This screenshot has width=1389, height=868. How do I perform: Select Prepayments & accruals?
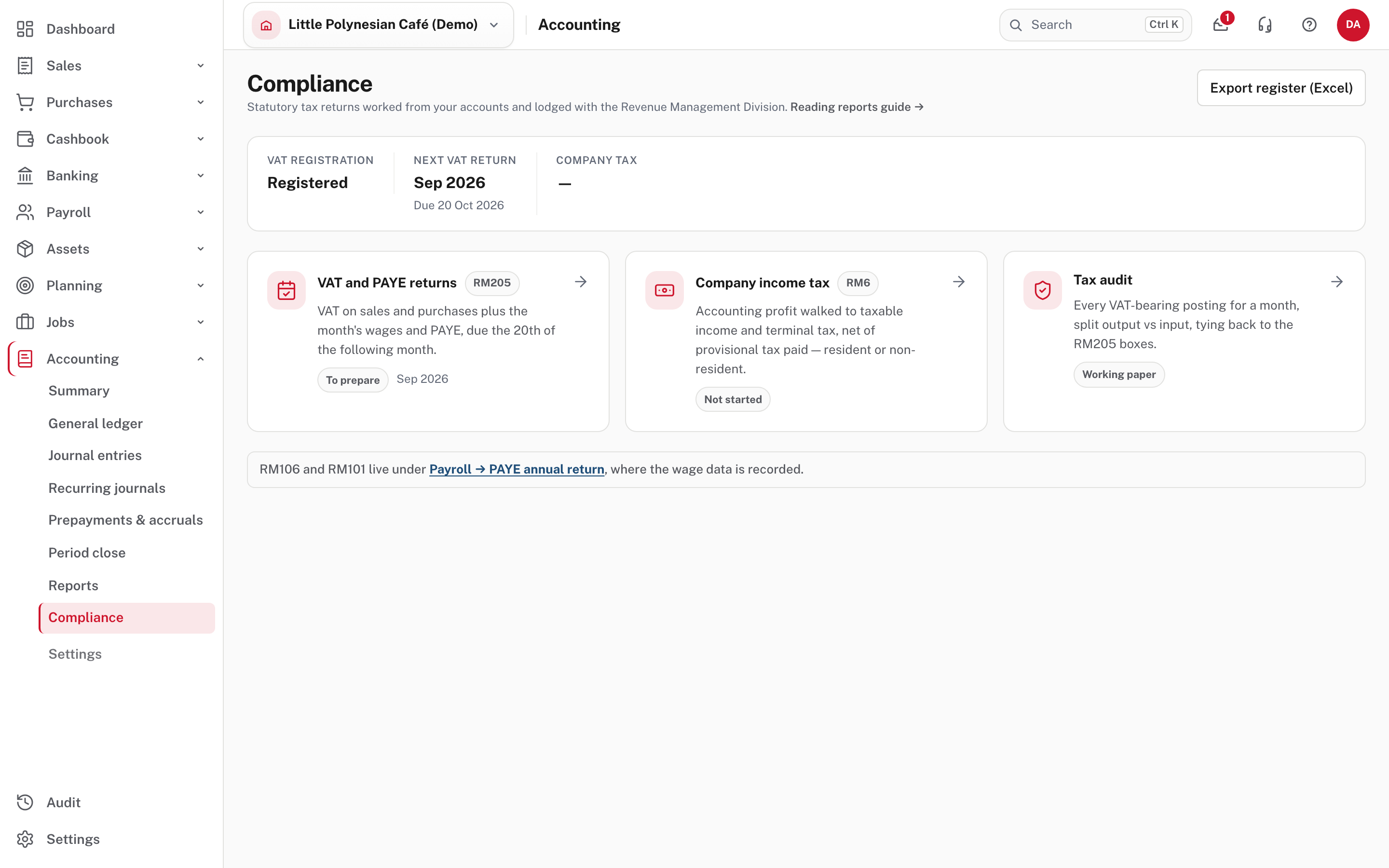coord(125,519)
